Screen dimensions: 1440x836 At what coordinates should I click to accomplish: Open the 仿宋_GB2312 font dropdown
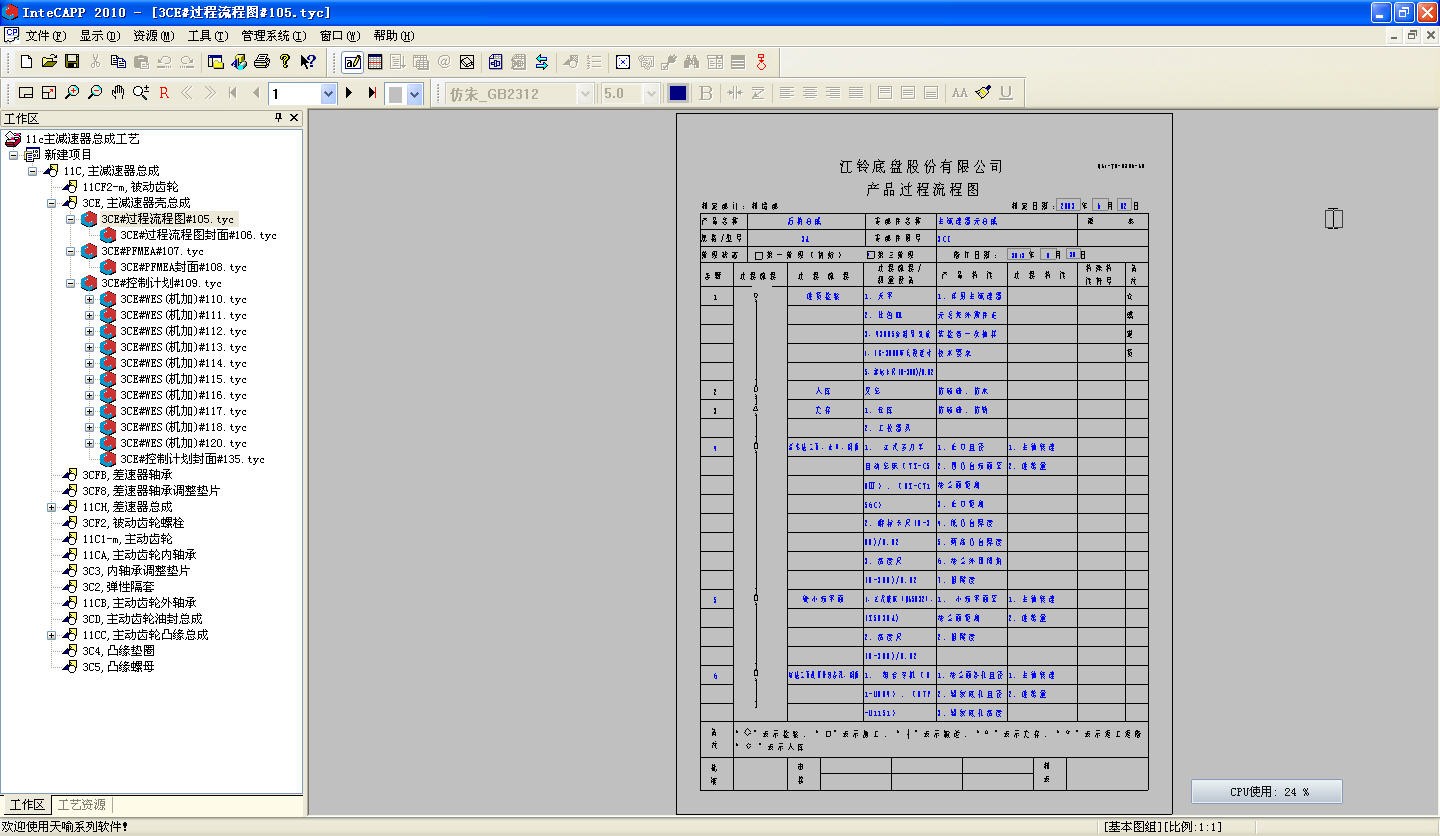coord(585,93)
